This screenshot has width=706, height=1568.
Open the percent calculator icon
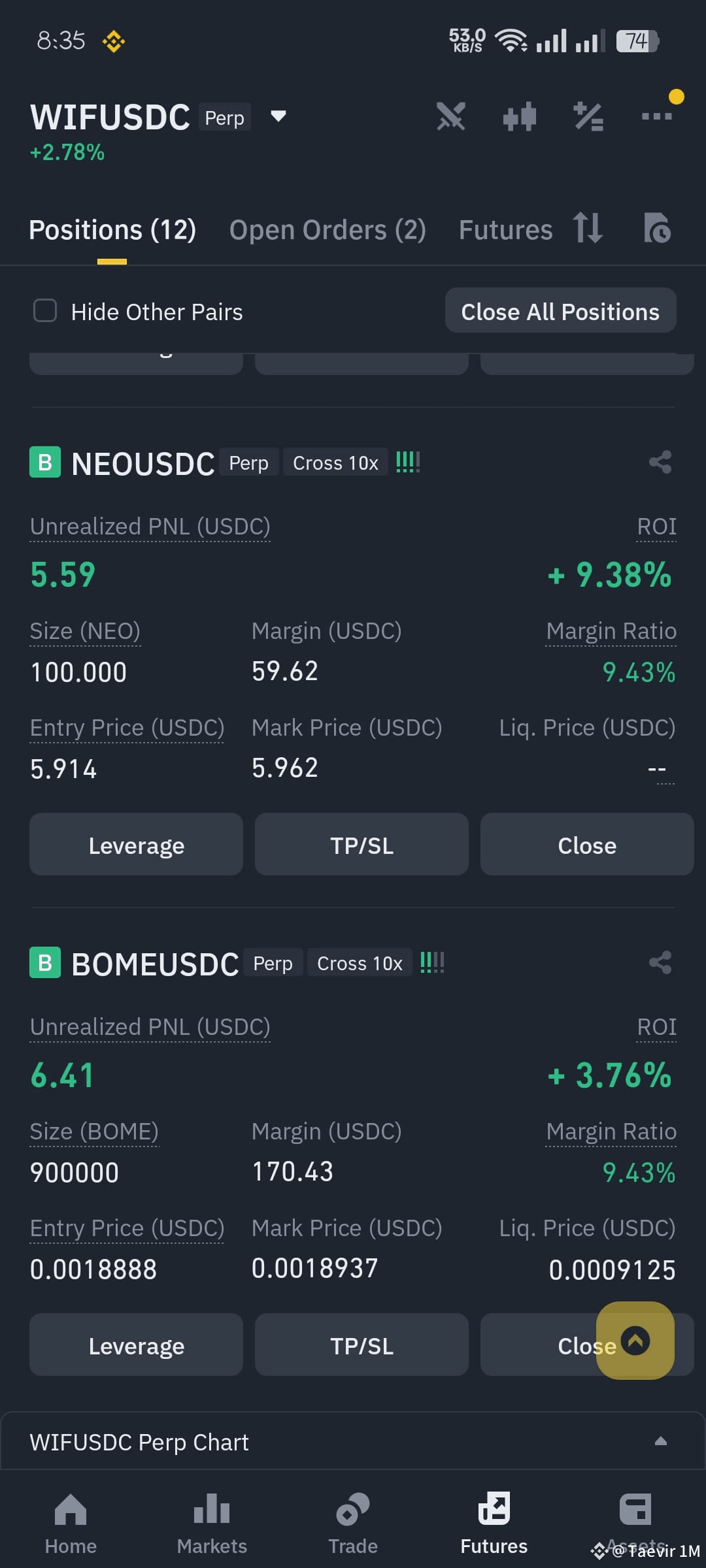pyautogui.click(x=588, y=118)
